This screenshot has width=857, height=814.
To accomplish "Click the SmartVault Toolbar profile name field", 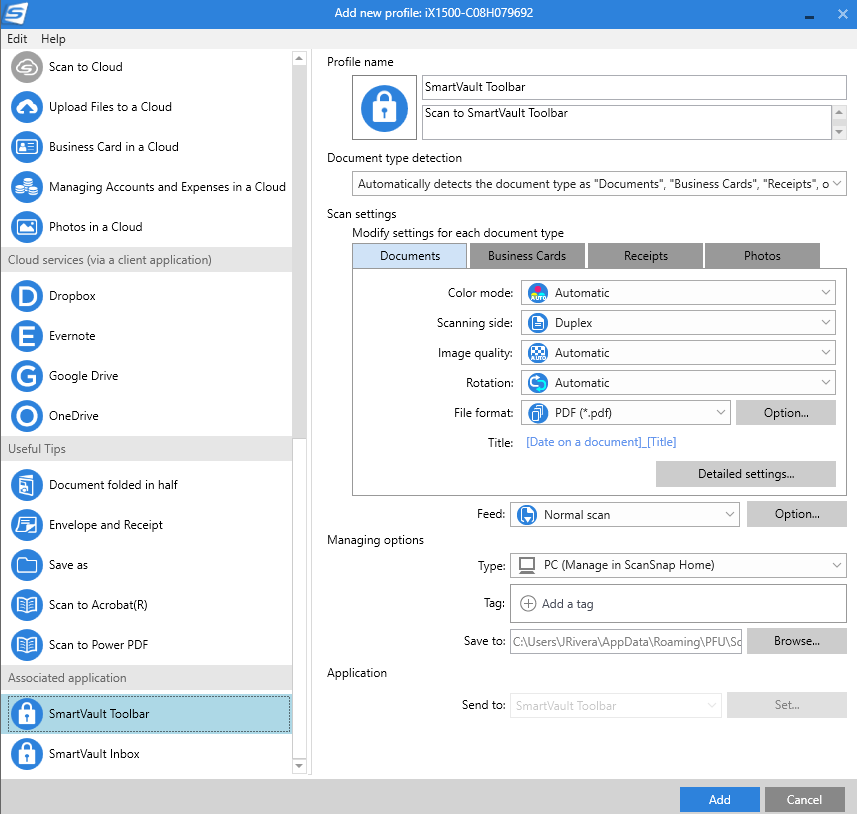I will click(x=634, y=87).
